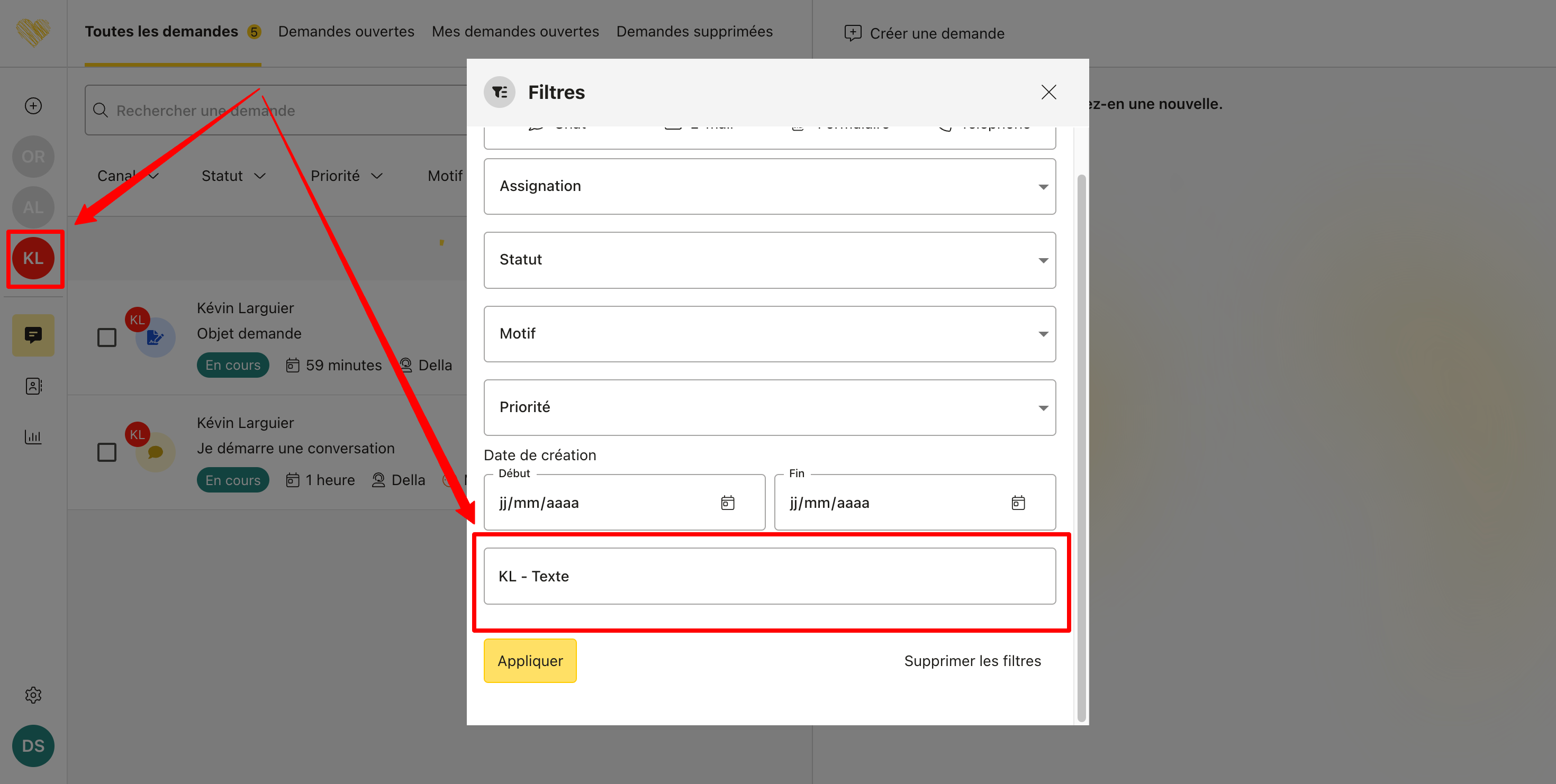
Task: Open the contacts book icon in sidebar
Action: [33, 386]
